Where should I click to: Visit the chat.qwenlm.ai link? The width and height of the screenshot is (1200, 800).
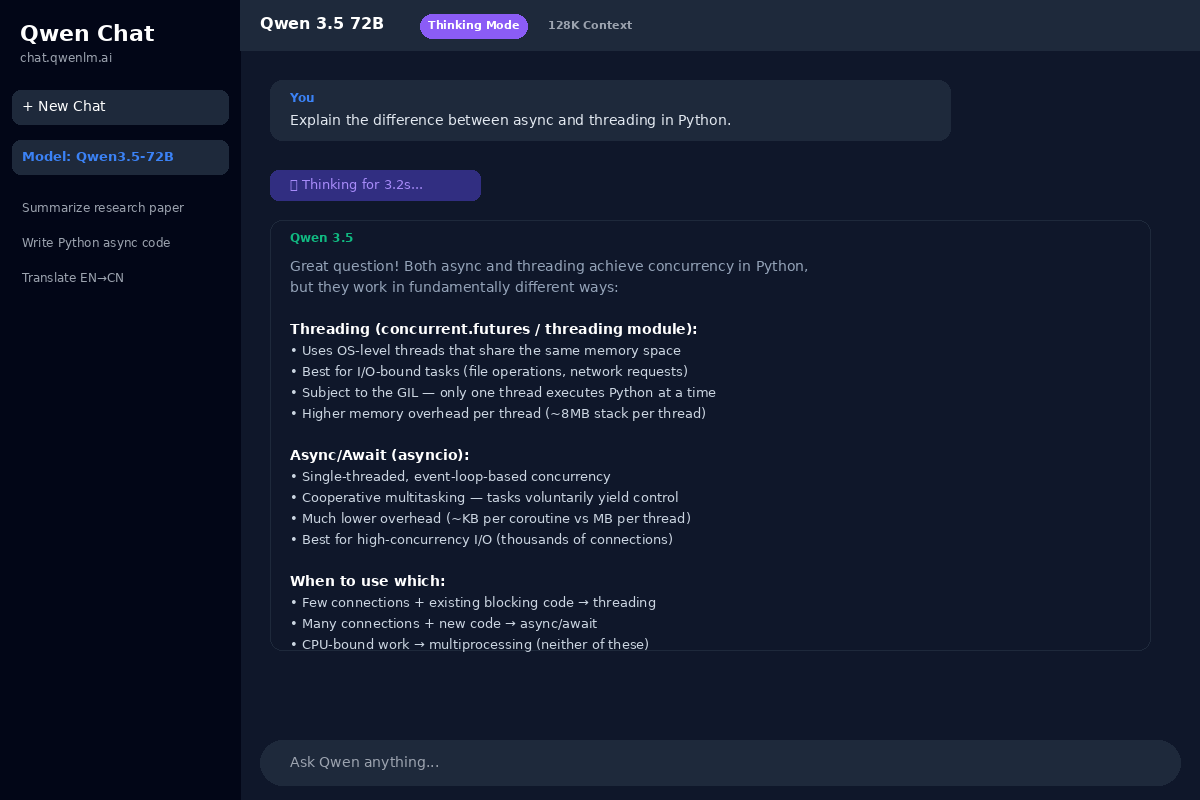click(x=66, y=57)
